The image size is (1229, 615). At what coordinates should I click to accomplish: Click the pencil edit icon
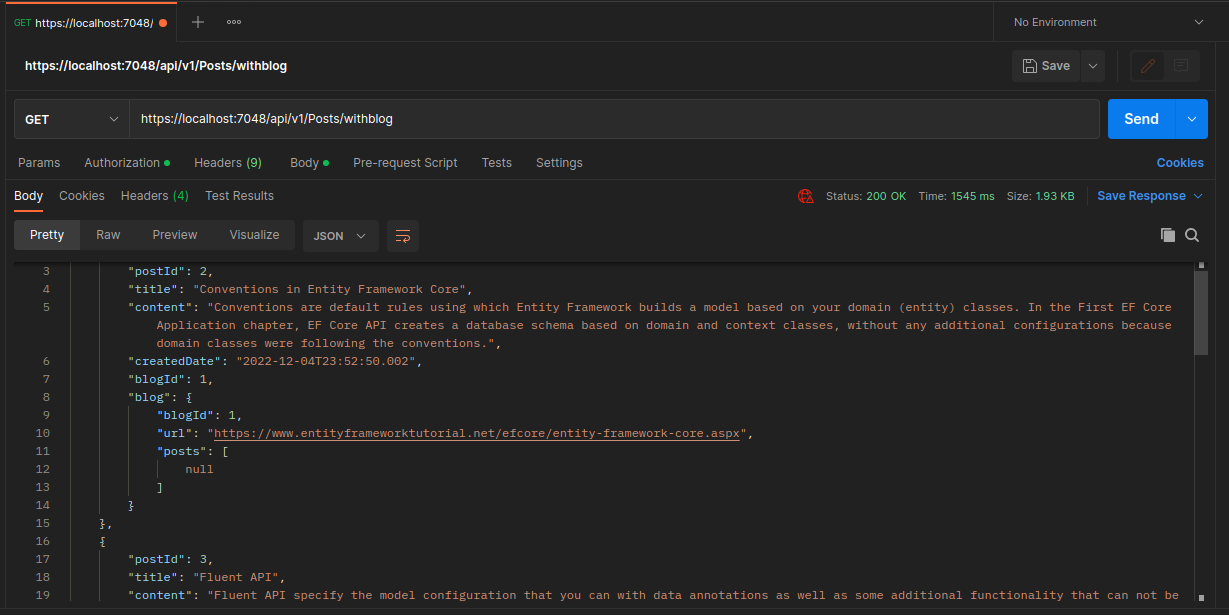coord(1148,66)
